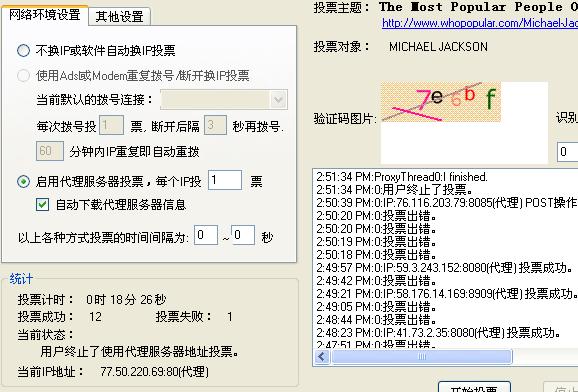This screenshot has height=392, width=578.
Task: Click the vote title The Most Popular People
Action: click(x=478, y=7)
